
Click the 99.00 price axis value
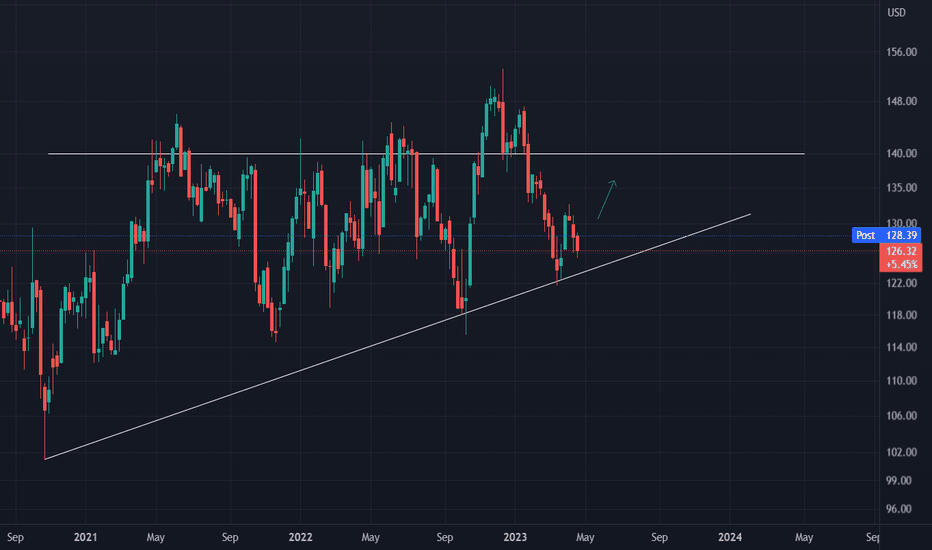pyautogui.click(x=899, y=480)
